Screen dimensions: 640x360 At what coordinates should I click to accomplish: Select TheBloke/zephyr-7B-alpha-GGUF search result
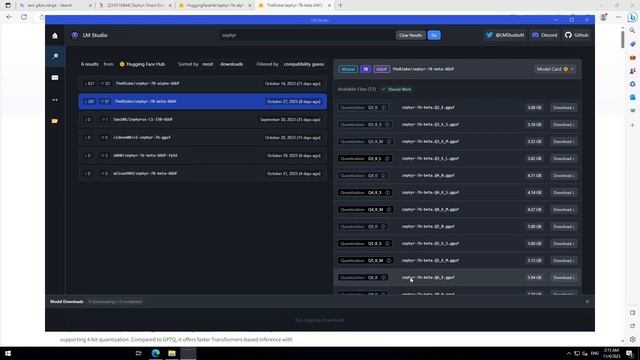pos(203,83)
